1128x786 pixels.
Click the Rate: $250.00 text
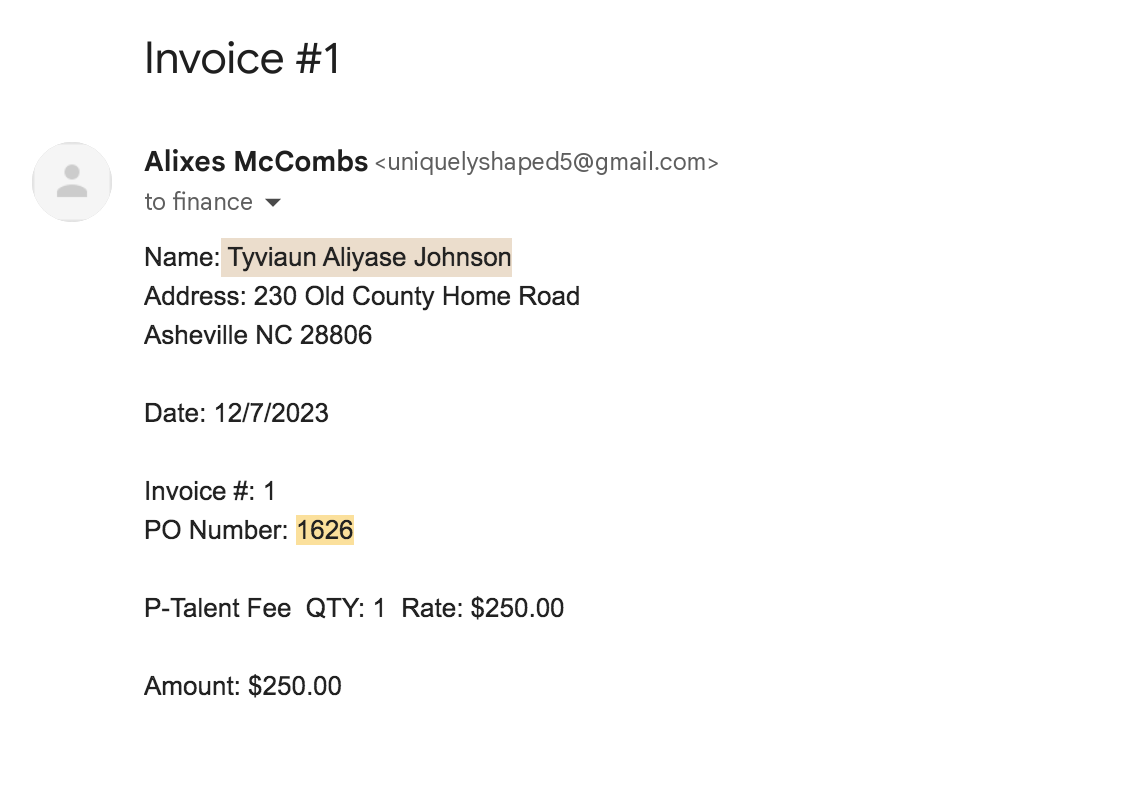click(483, 608)
